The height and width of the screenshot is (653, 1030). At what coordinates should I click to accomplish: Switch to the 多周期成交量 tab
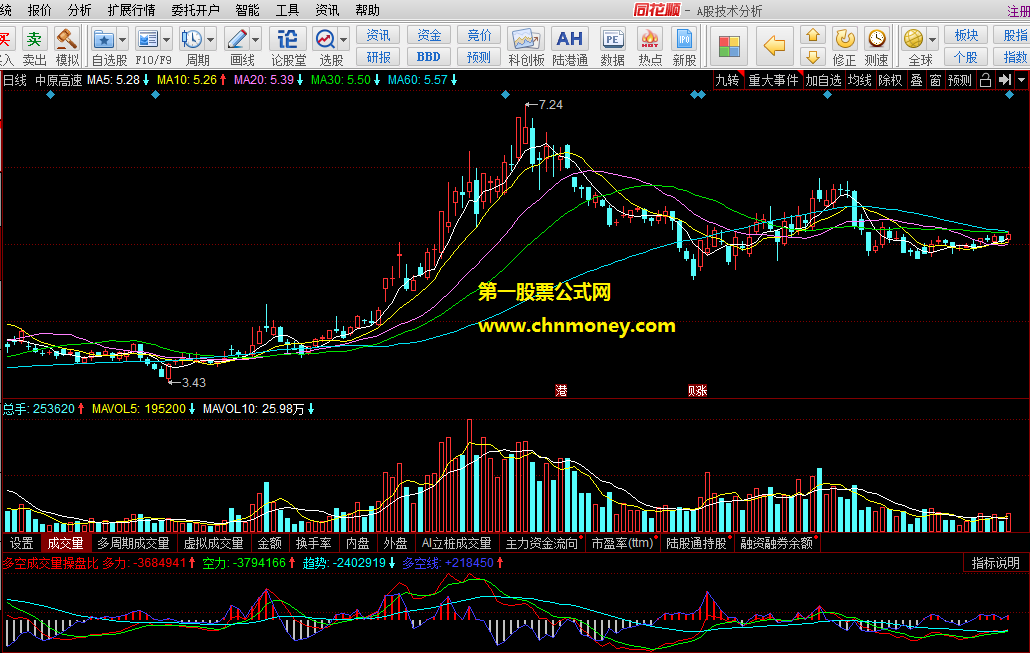pyautogui.click(x=133, y=543)
